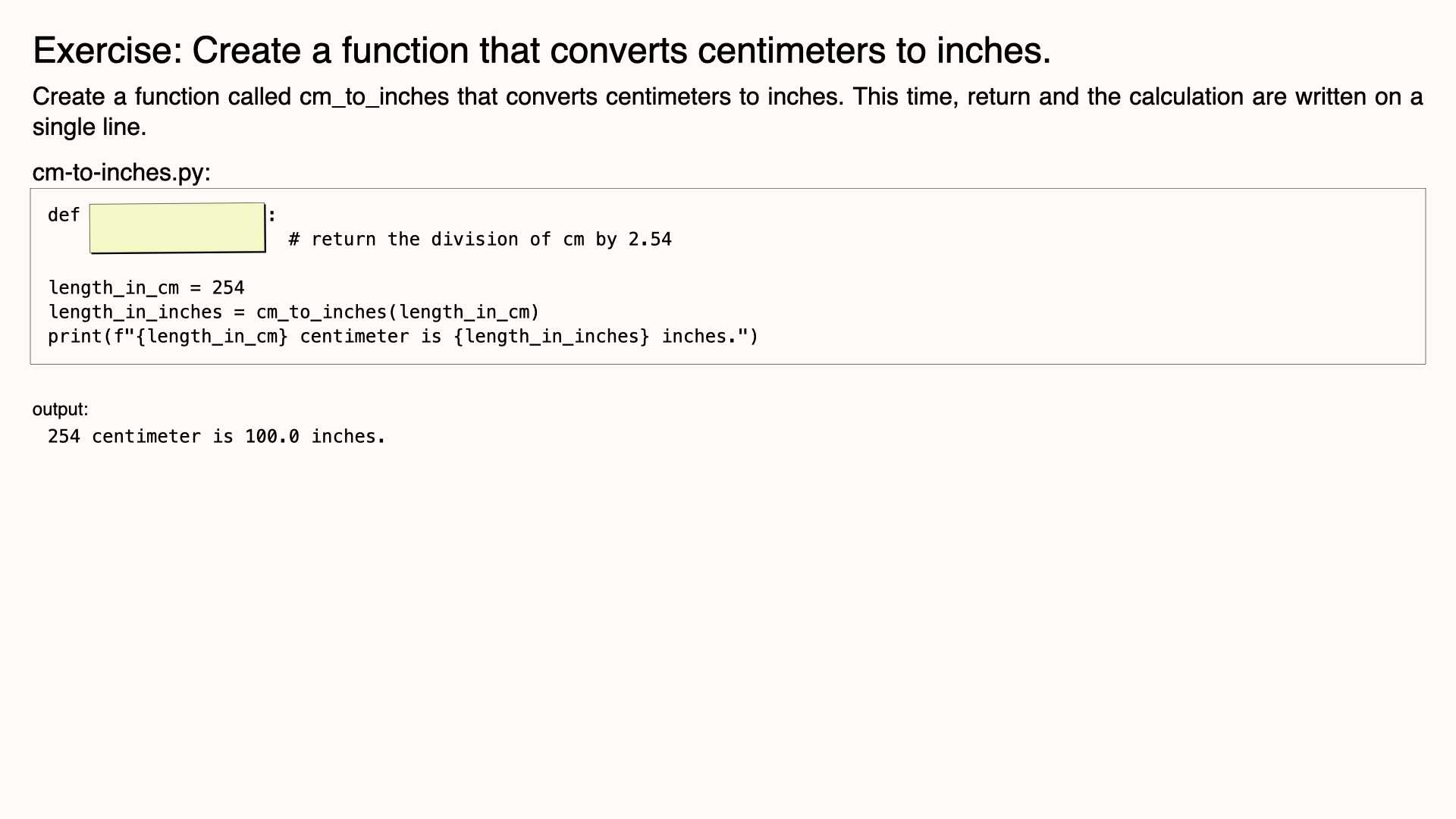
Task: Click the number 2.54 in the comment
Action: (x=650, y=240)
